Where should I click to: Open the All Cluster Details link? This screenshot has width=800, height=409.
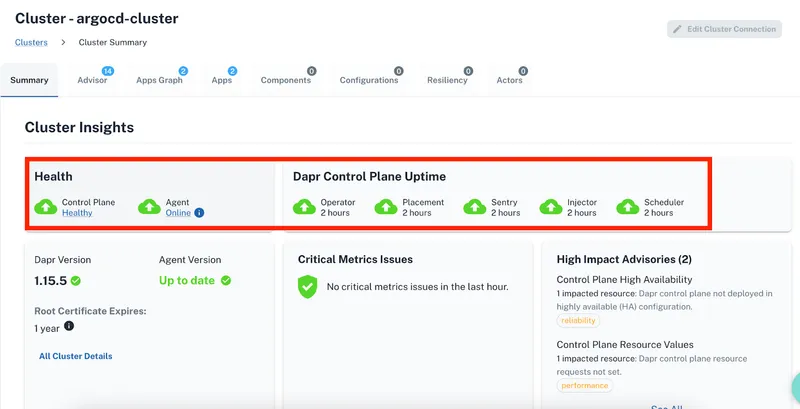(75, 356)
